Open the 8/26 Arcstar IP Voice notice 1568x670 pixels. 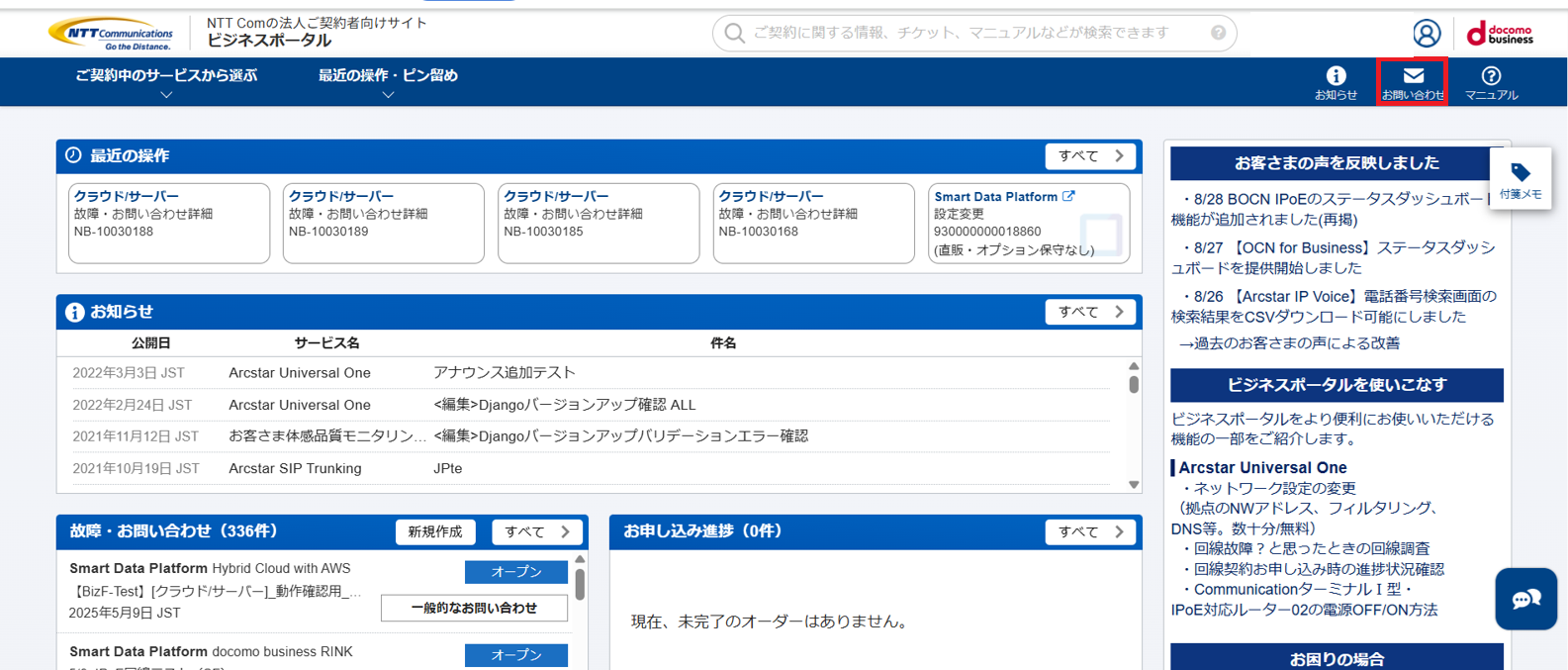pos(1334,306)
